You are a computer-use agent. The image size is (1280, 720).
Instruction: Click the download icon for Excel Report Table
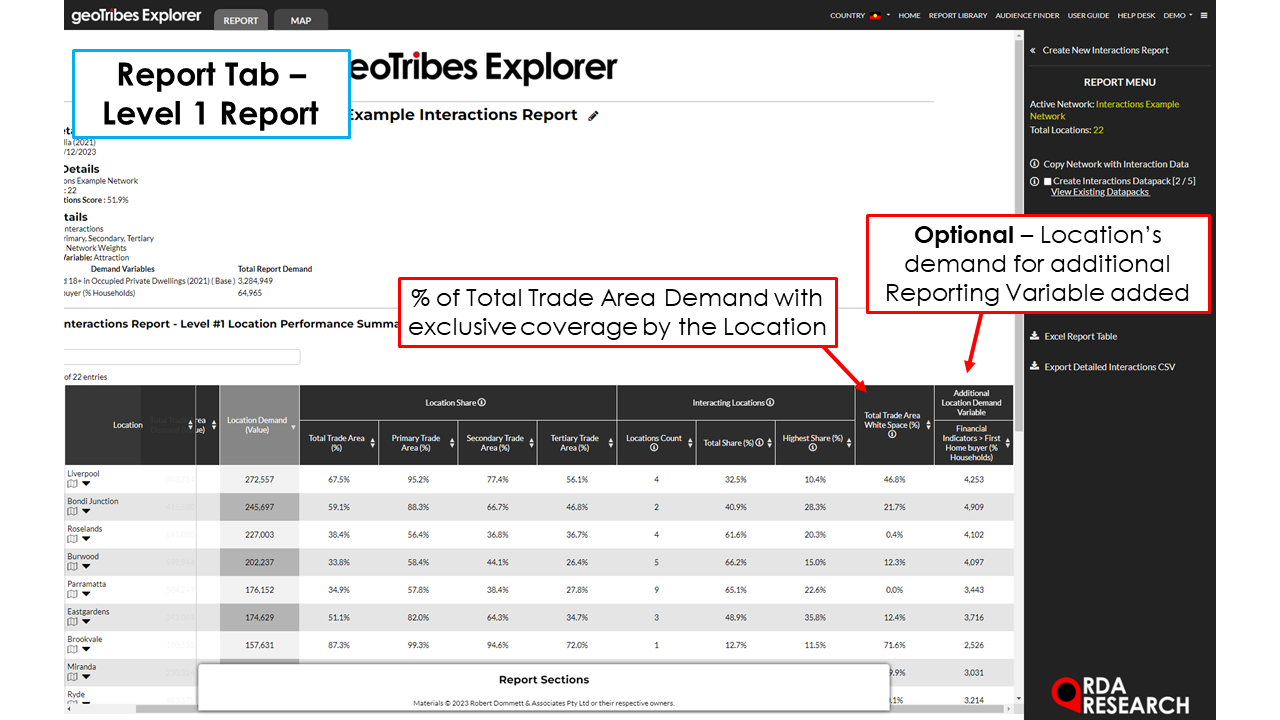tap(1035, 337)
